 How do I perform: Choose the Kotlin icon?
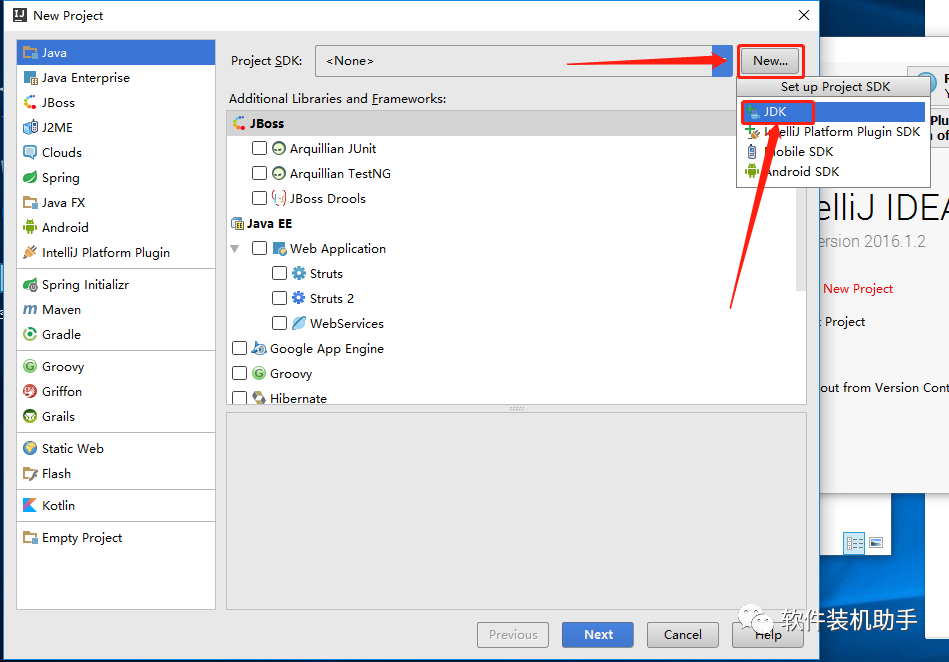coord(30,505)
